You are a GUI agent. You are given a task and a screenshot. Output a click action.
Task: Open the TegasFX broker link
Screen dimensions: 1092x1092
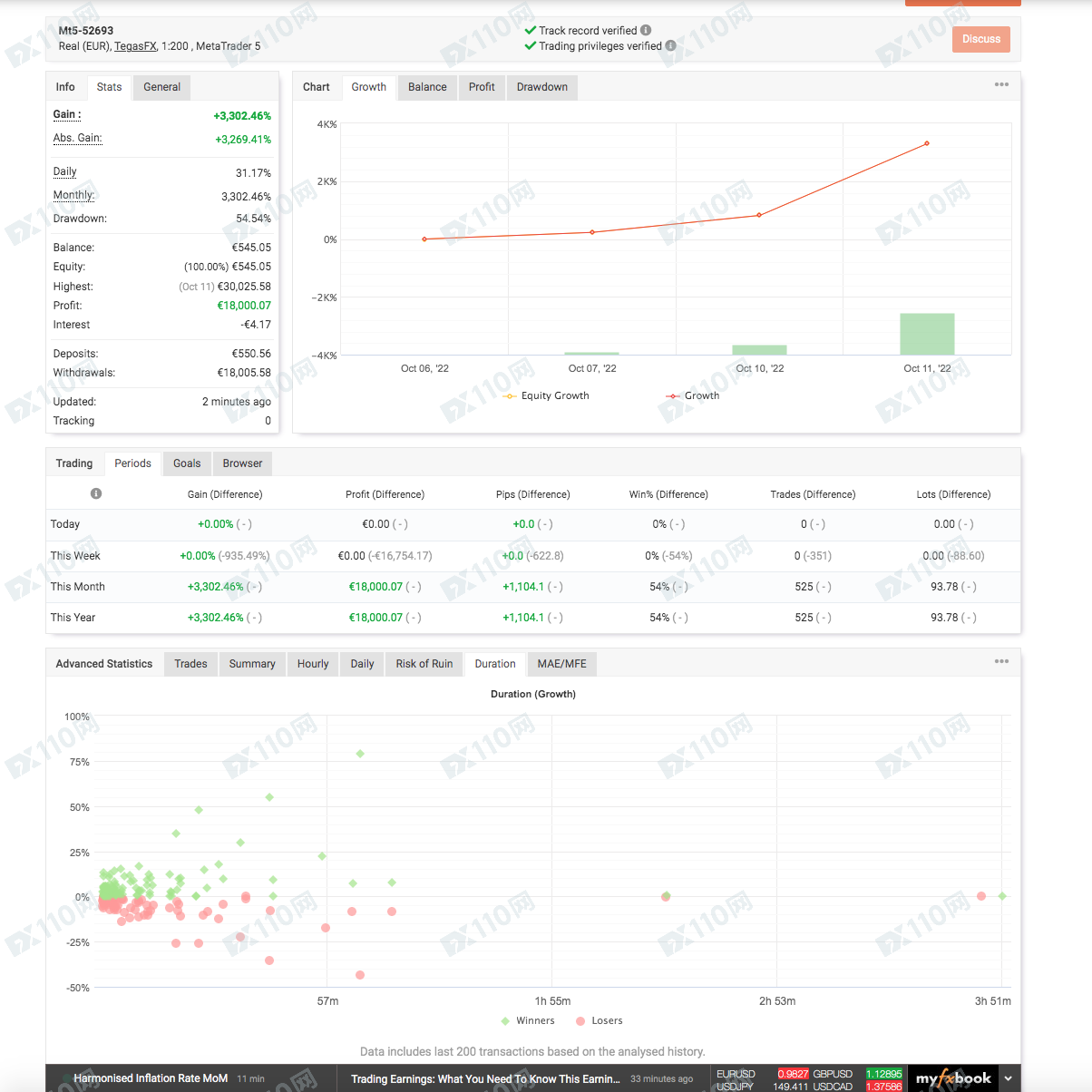pyautogui.click(x=135, y=46)
